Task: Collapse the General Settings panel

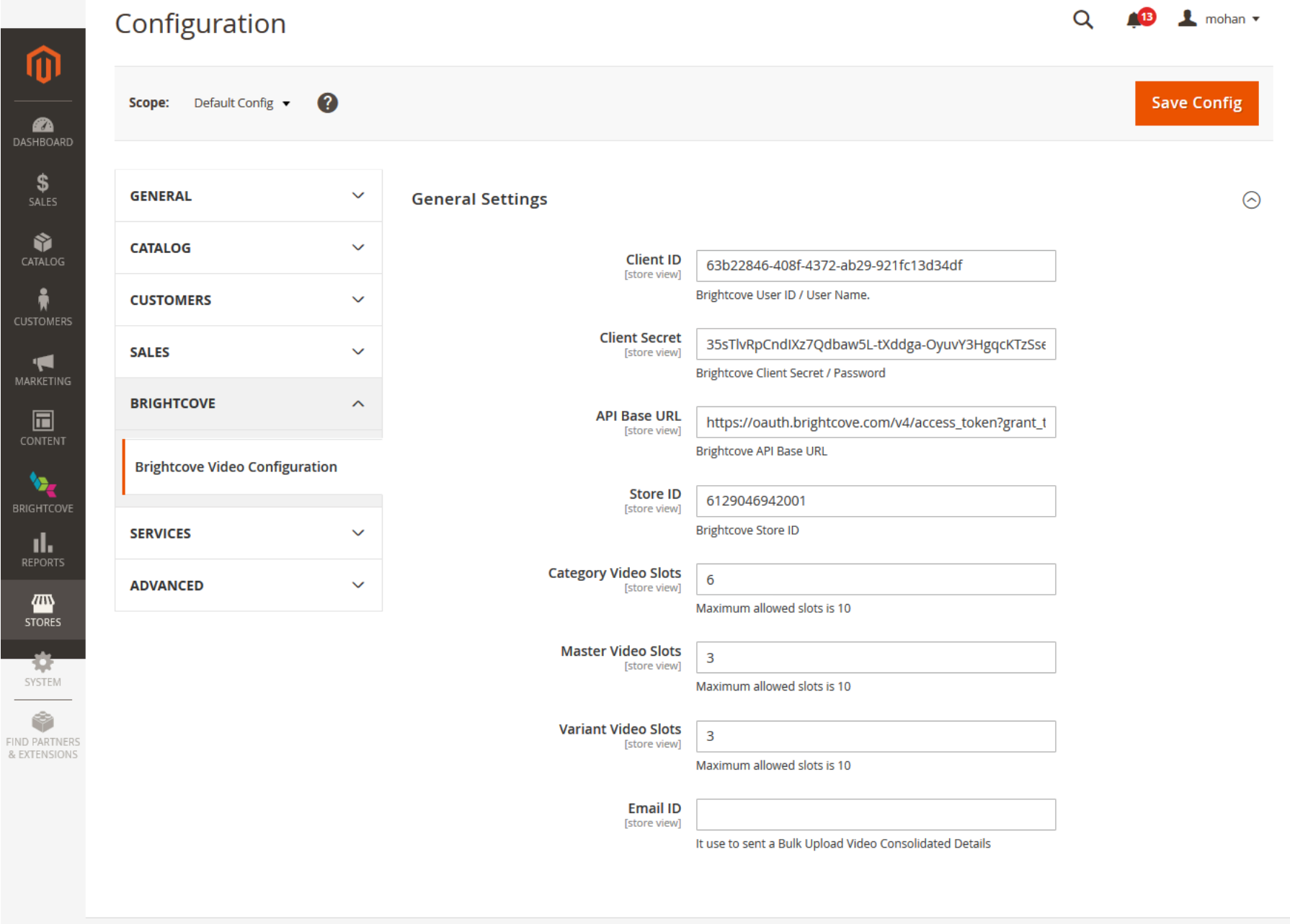Action: point(1252,200)
